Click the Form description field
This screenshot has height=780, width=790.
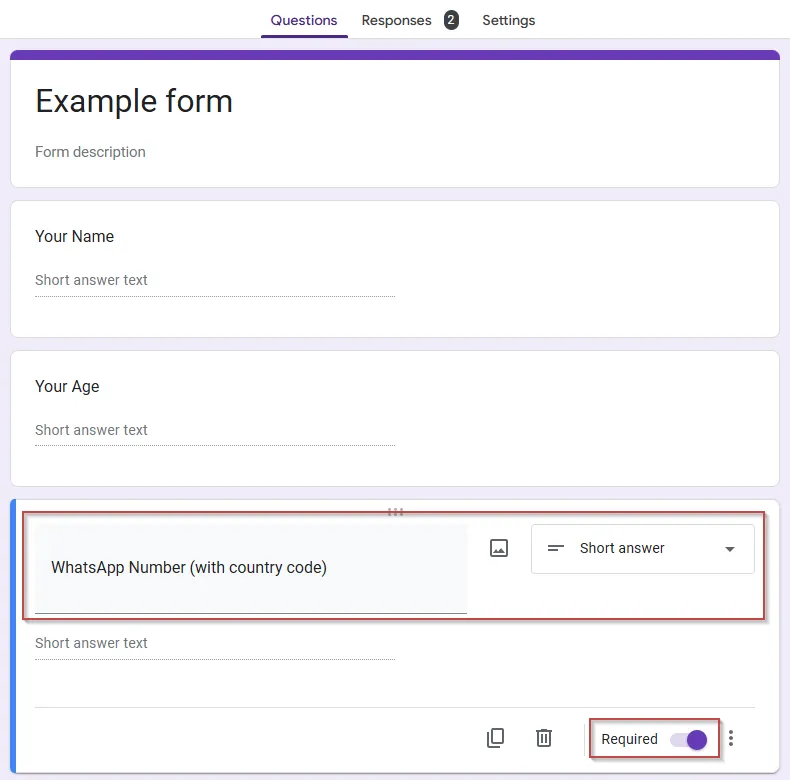coord(90,152)
